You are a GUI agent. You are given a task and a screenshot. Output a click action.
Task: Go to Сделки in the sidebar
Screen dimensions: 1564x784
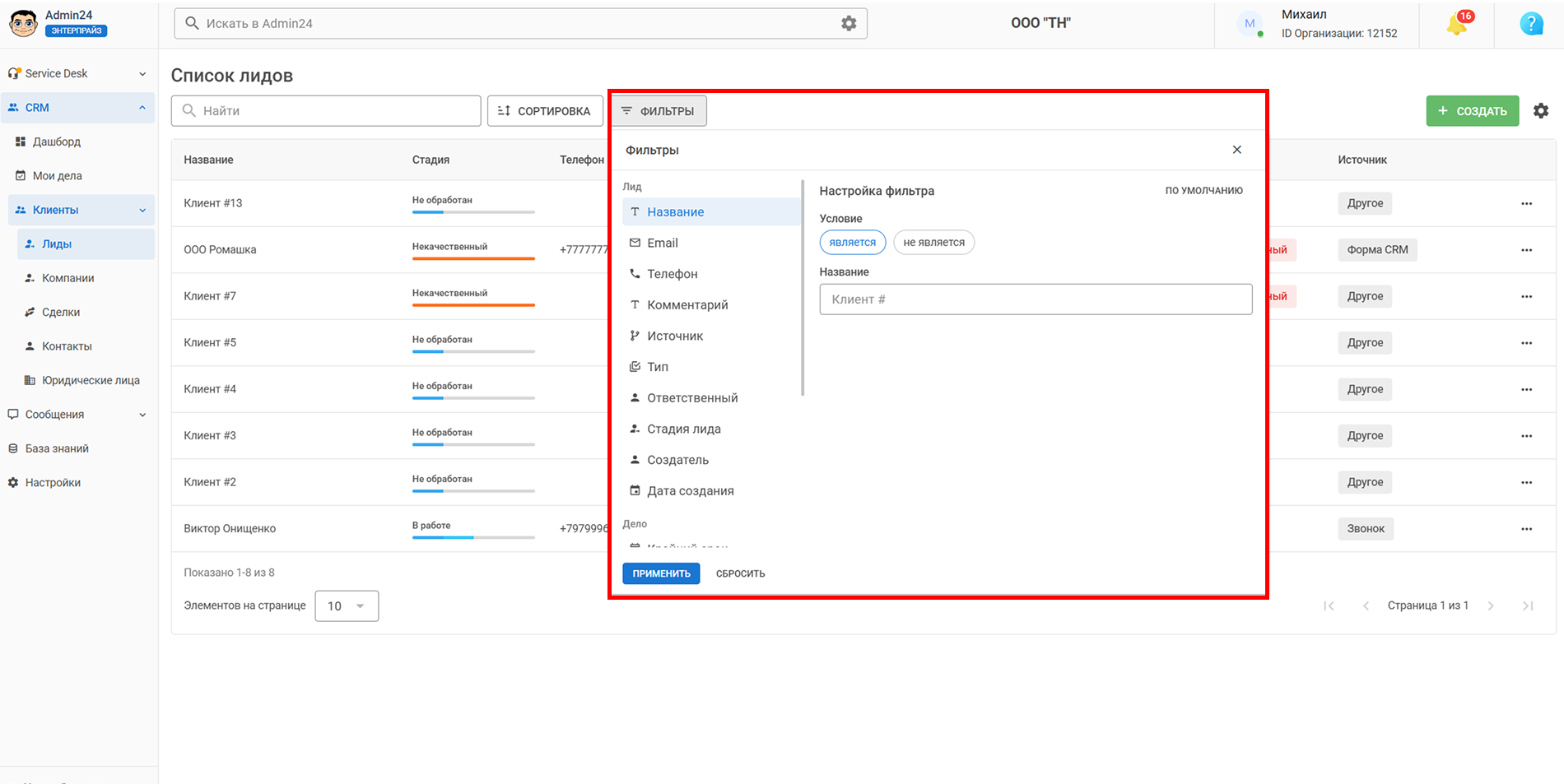[61, 313]
